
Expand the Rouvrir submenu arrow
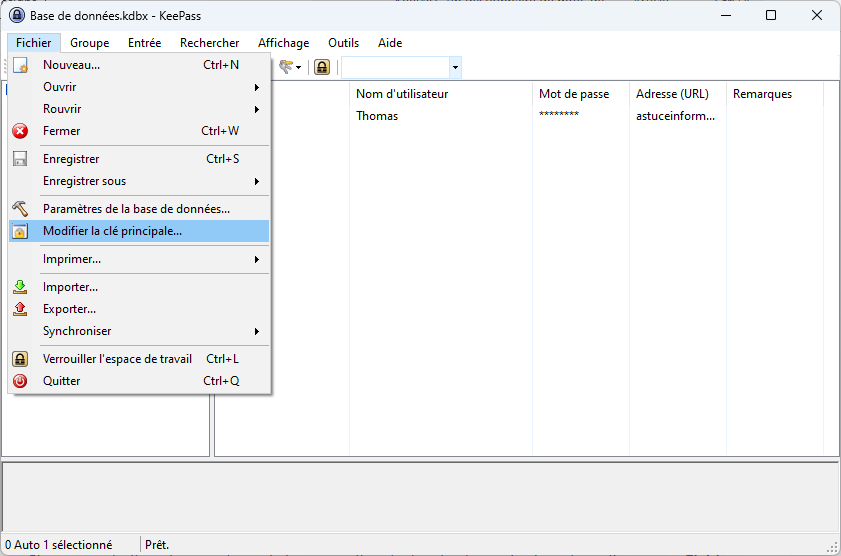tap(257, 109)
